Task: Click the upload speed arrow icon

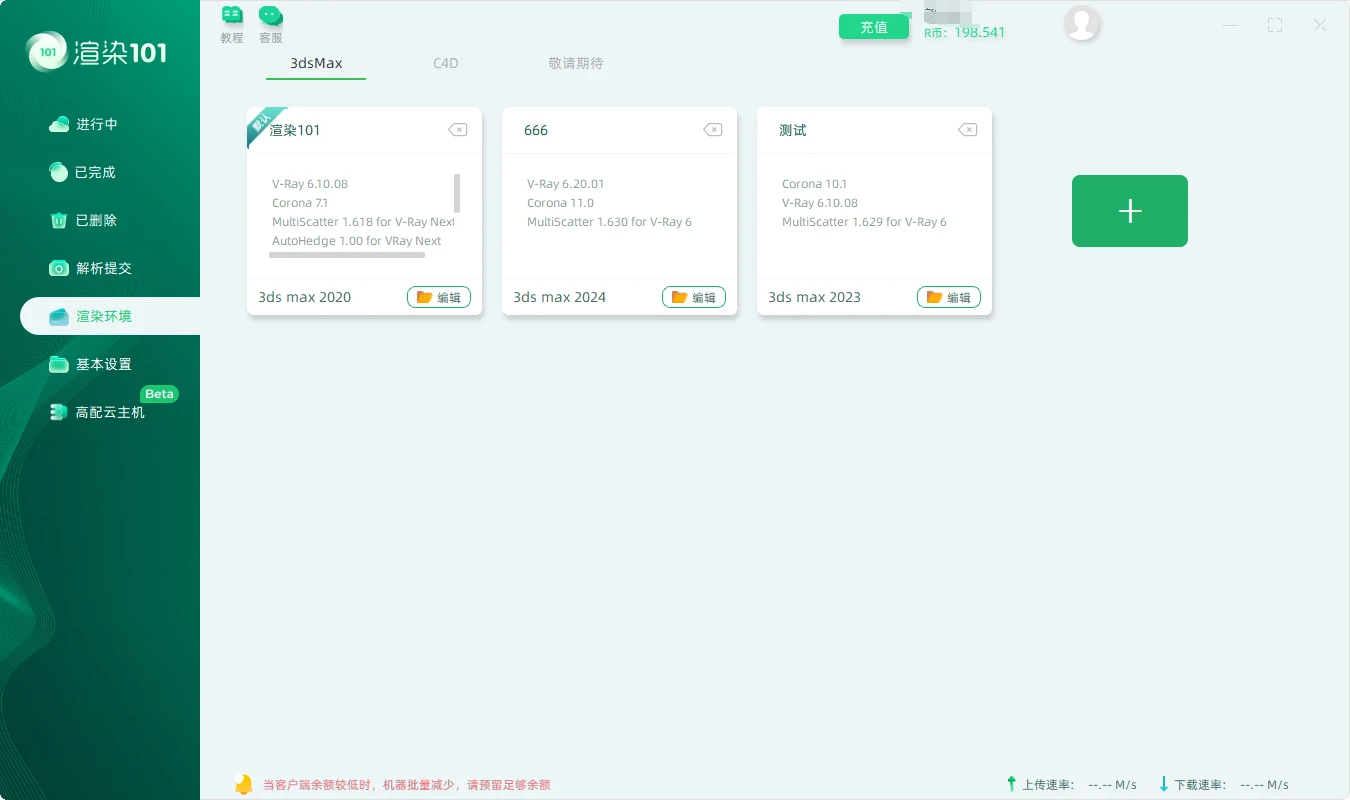Action: tap(1011, 784)
